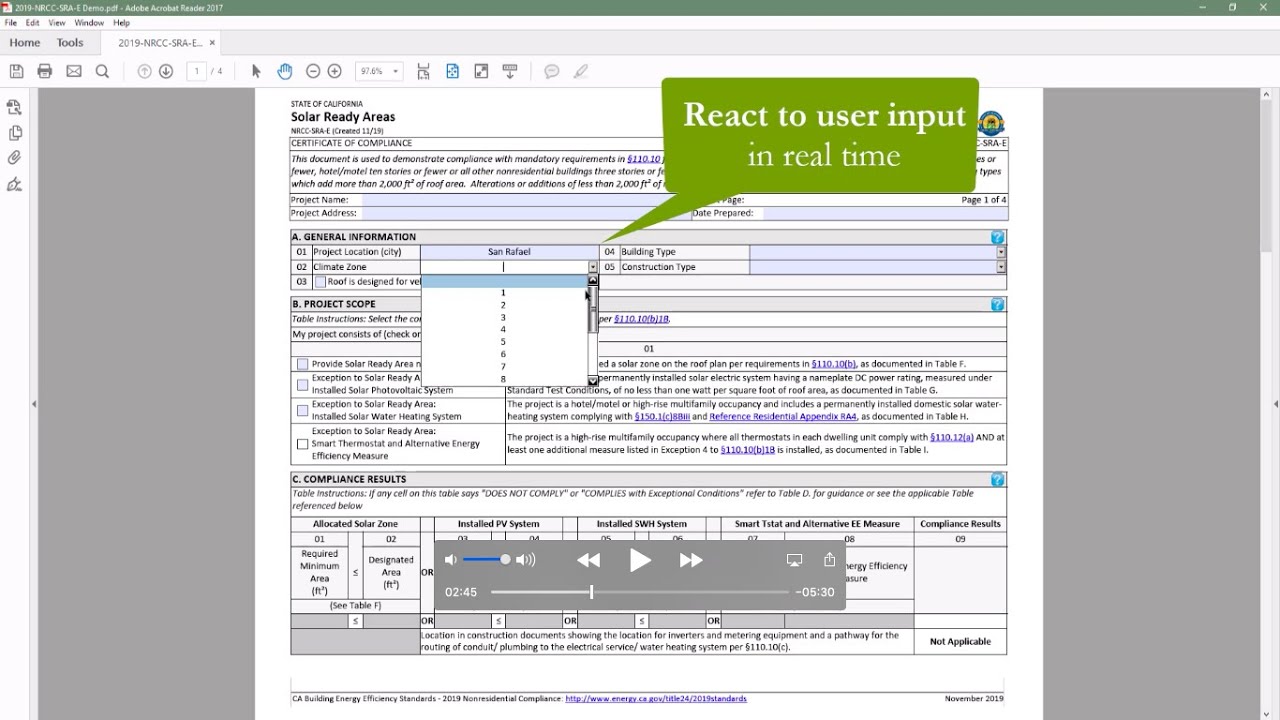The image size is (1280, 720).
Task: Fit one full page to window
Action: 452,71
